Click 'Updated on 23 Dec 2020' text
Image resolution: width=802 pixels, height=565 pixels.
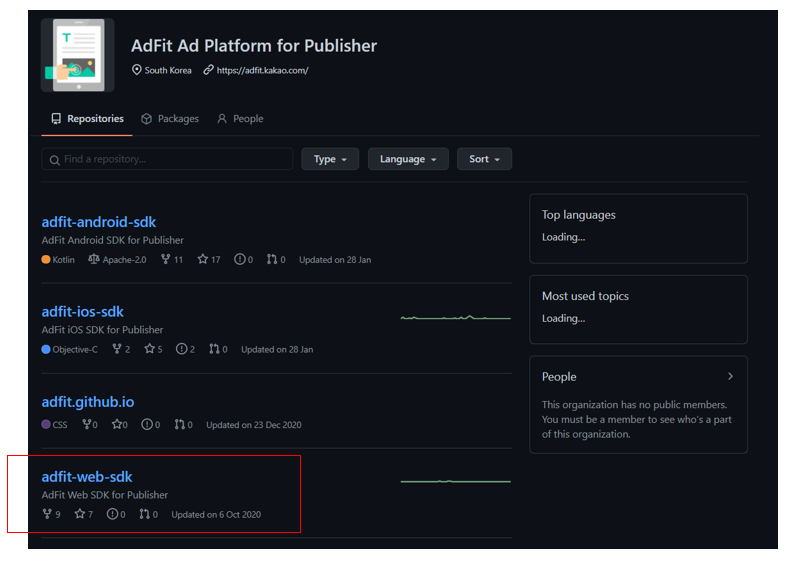point(254,425)
